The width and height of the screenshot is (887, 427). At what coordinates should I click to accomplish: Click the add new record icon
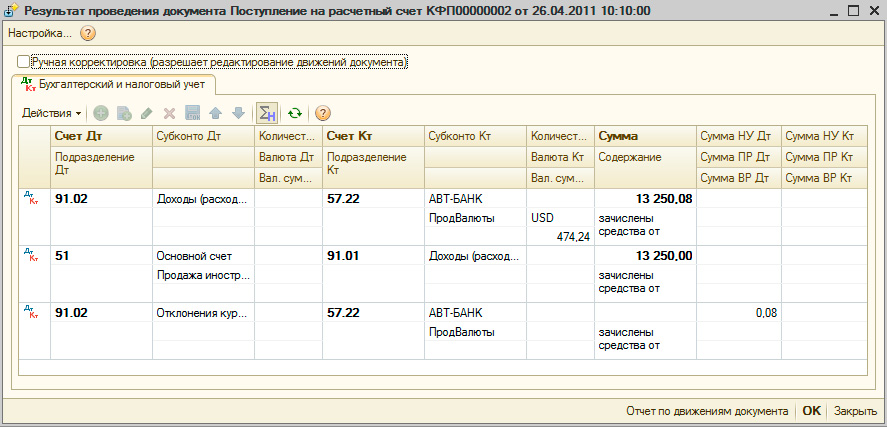[101, 113]
